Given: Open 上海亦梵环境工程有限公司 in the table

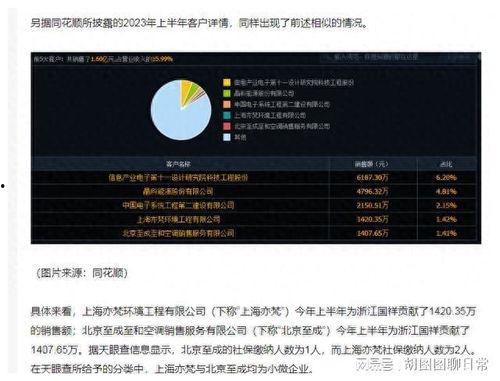Looking at the screenshot, I should pyautogui.click(x=178, y=219).
